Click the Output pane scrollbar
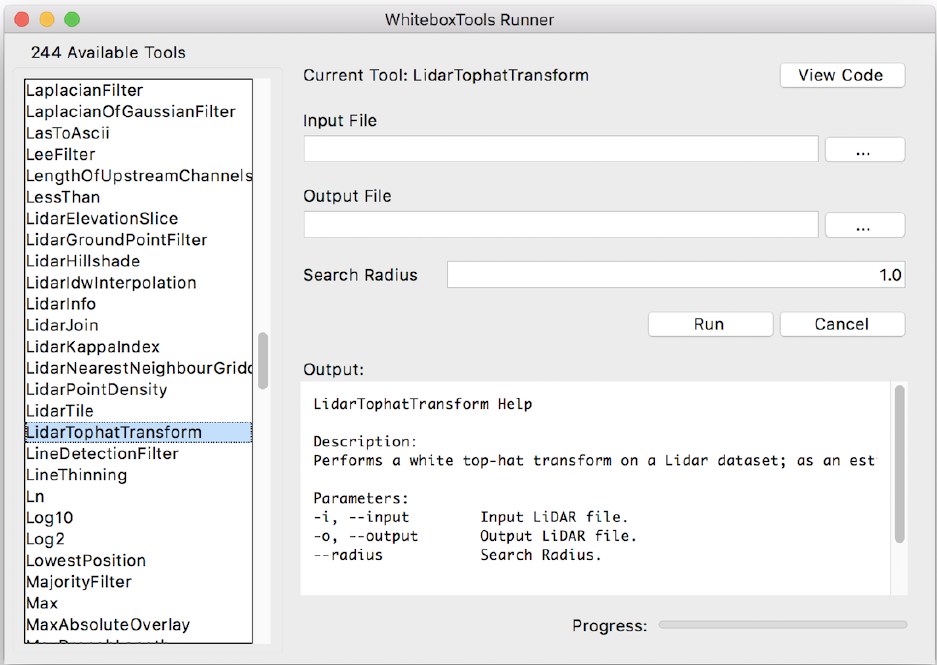937x665 pixels. click(x=899, y=464)
